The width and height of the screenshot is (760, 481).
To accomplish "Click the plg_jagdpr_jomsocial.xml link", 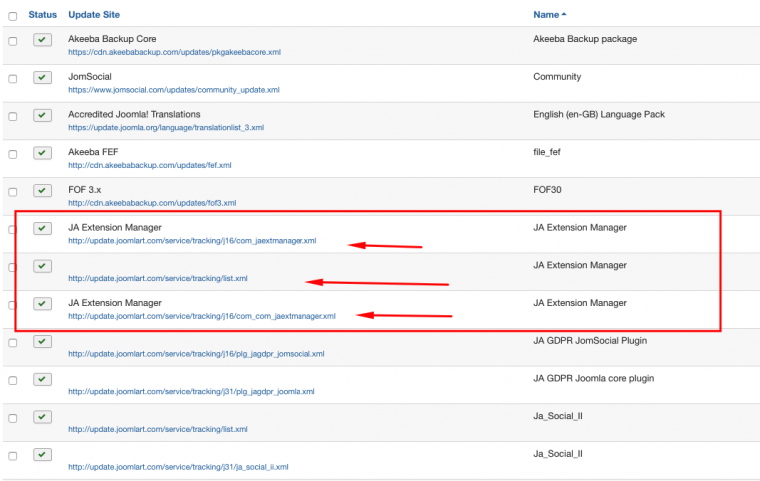I will tap(196, 354).
